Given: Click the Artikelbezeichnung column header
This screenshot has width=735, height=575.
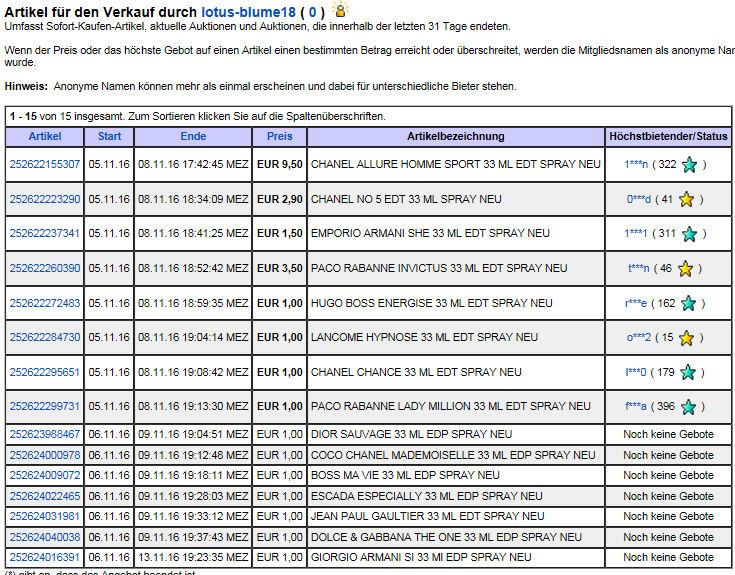Looking at the screenshot, I should coord(456,136).
